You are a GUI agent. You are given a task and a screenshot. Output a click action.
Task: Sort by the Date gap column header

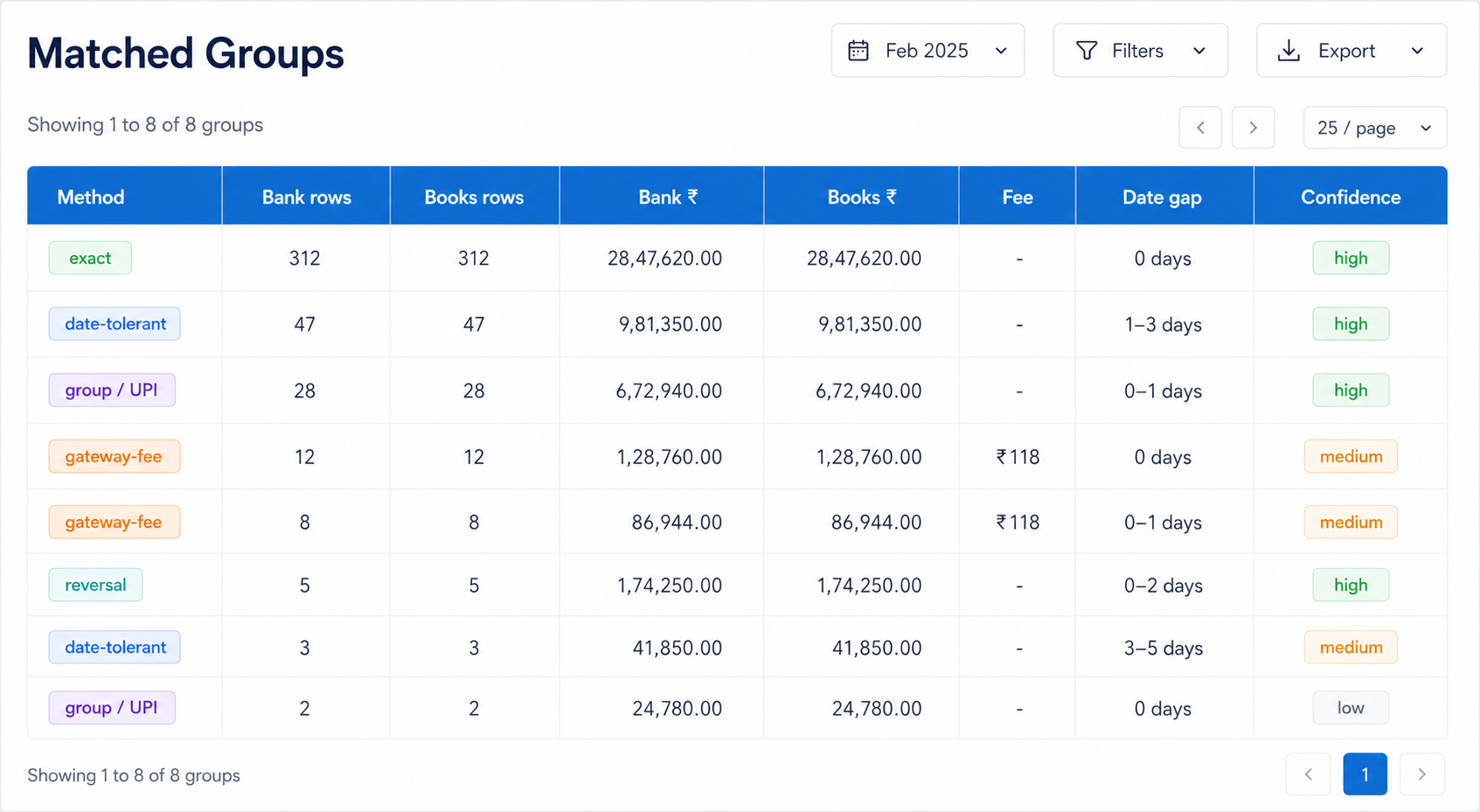[1162, 197]
